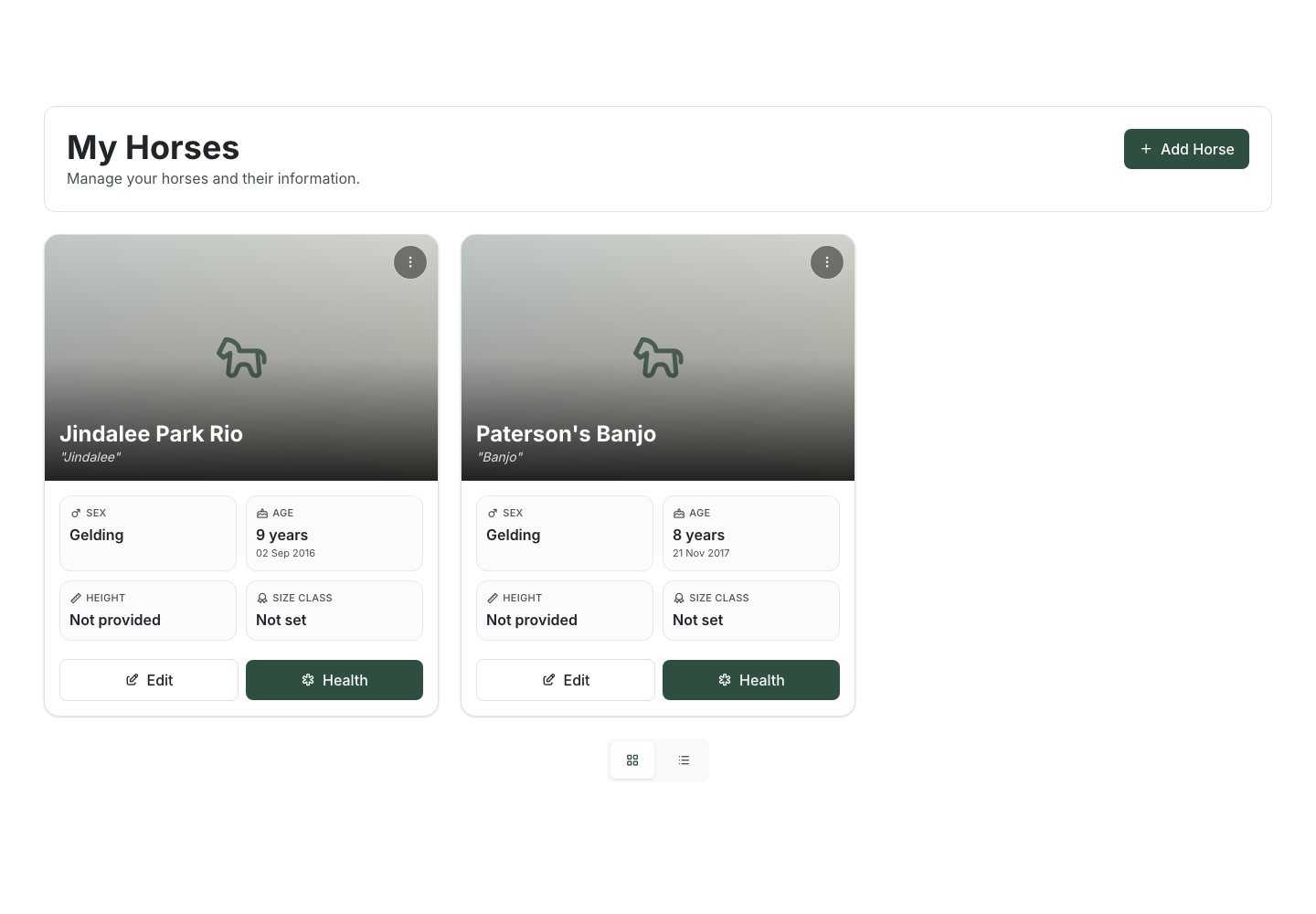Click the Gelding value on Banjo's card
The height and width of the screenshot is (914, 1316).
(514, 535)
